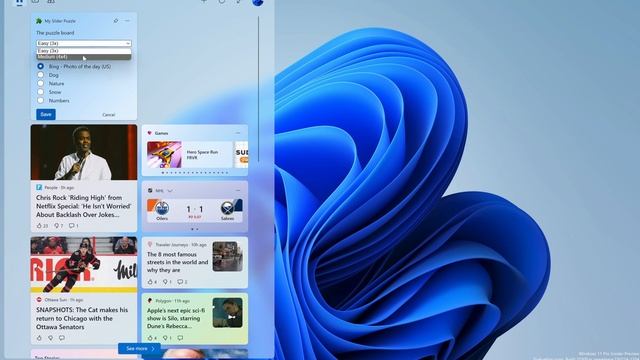Save the puzzle widget settings
The height and width of the screenshot is (360, 640).
point(46,114)
